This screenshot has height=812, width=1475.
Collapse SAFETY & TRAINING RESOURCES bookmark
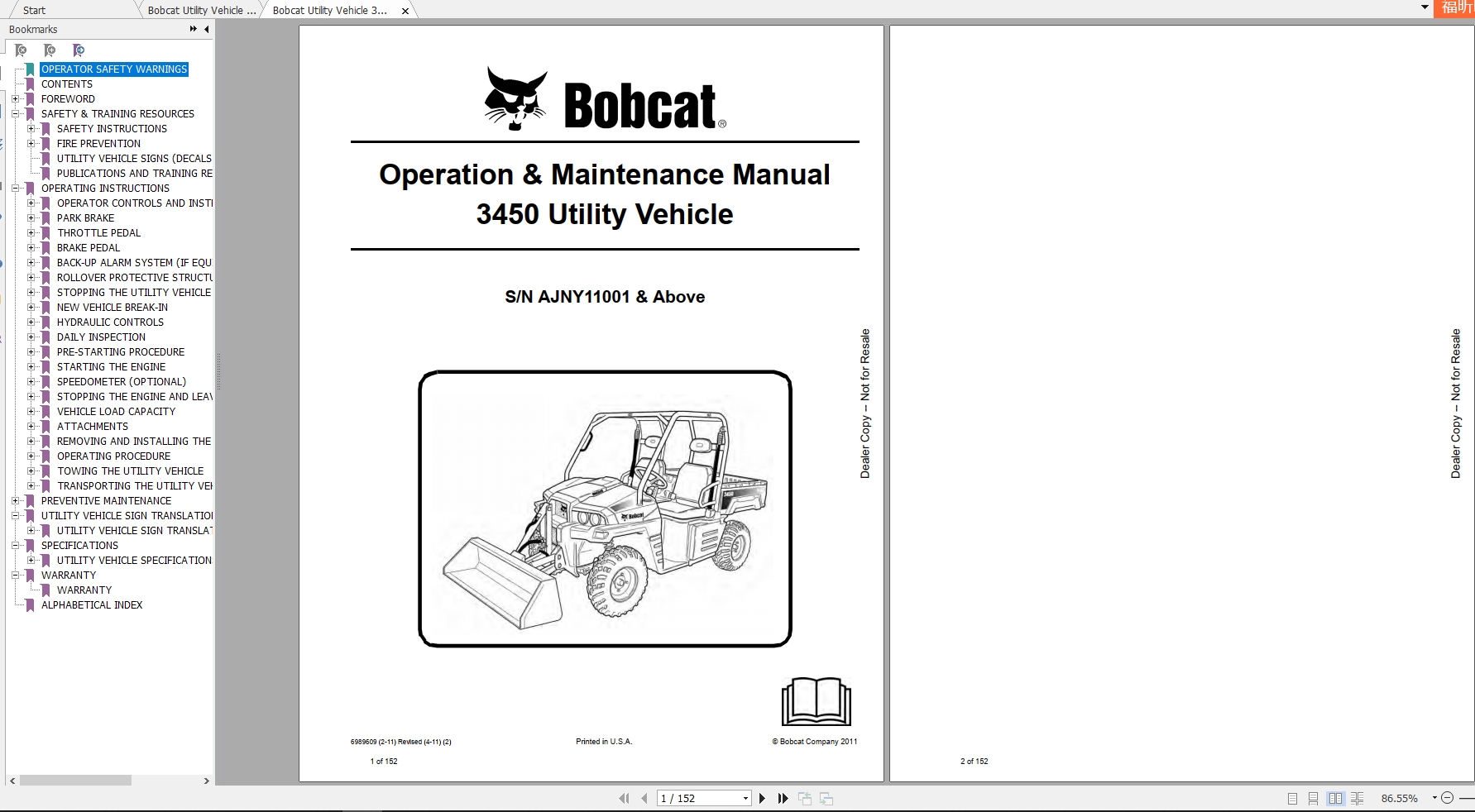(x=15, y=114)
